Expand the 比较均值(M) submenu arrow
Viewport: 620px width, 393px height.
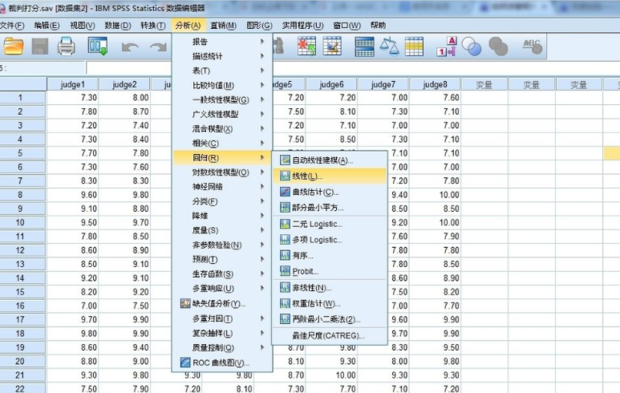point(262,85)
